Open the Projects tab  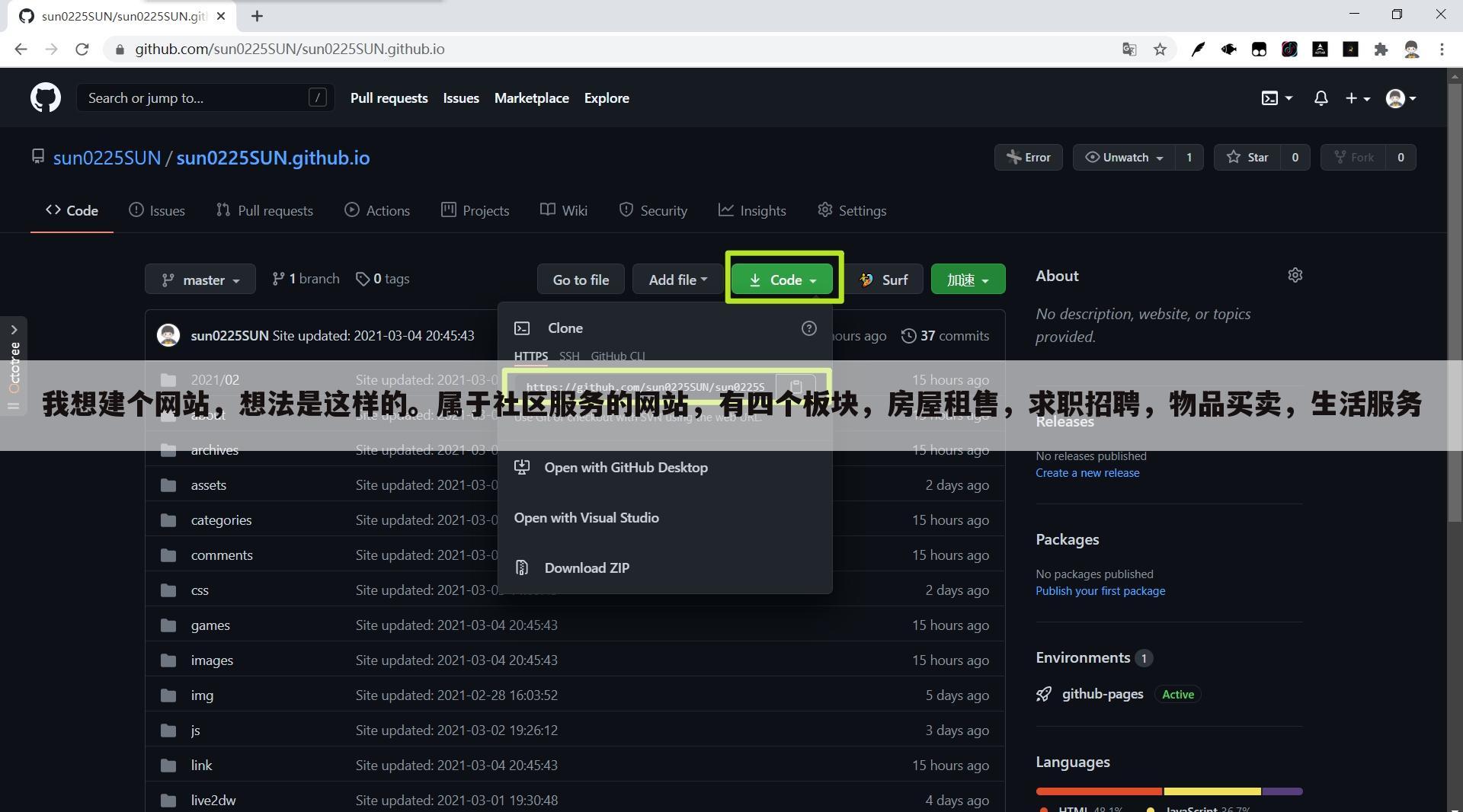tap(475, 210)
